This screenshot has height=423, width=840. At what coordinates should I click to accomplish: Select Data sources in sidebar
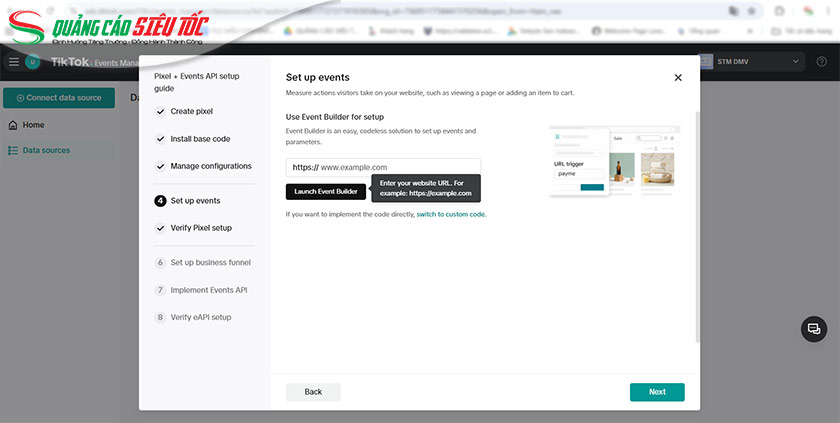click(x=58, y=150)
